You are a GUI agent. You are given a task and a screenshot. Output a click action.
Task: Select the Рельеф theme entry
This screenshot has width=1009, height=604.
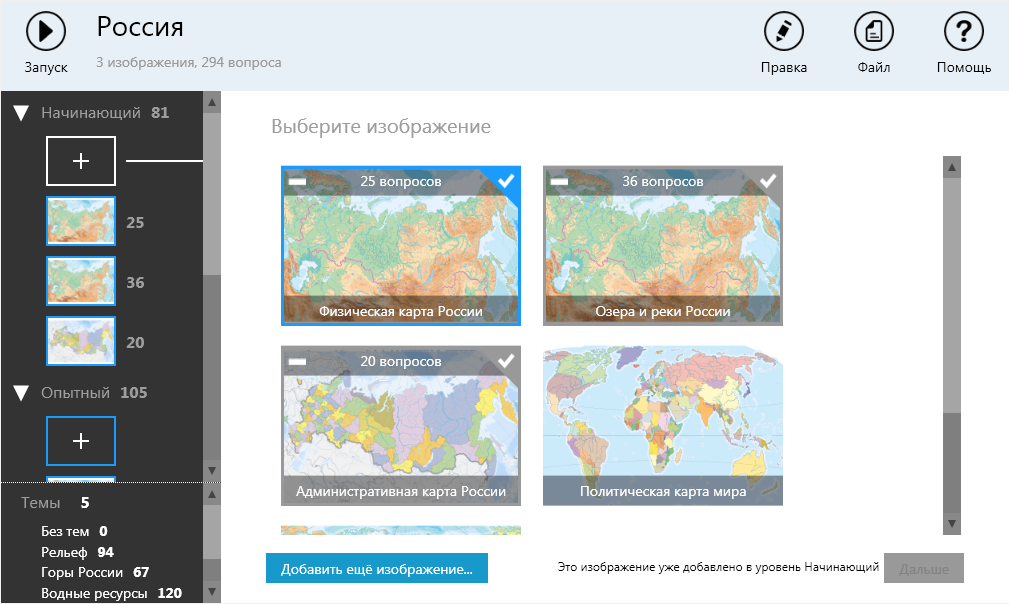click(64, 552)
